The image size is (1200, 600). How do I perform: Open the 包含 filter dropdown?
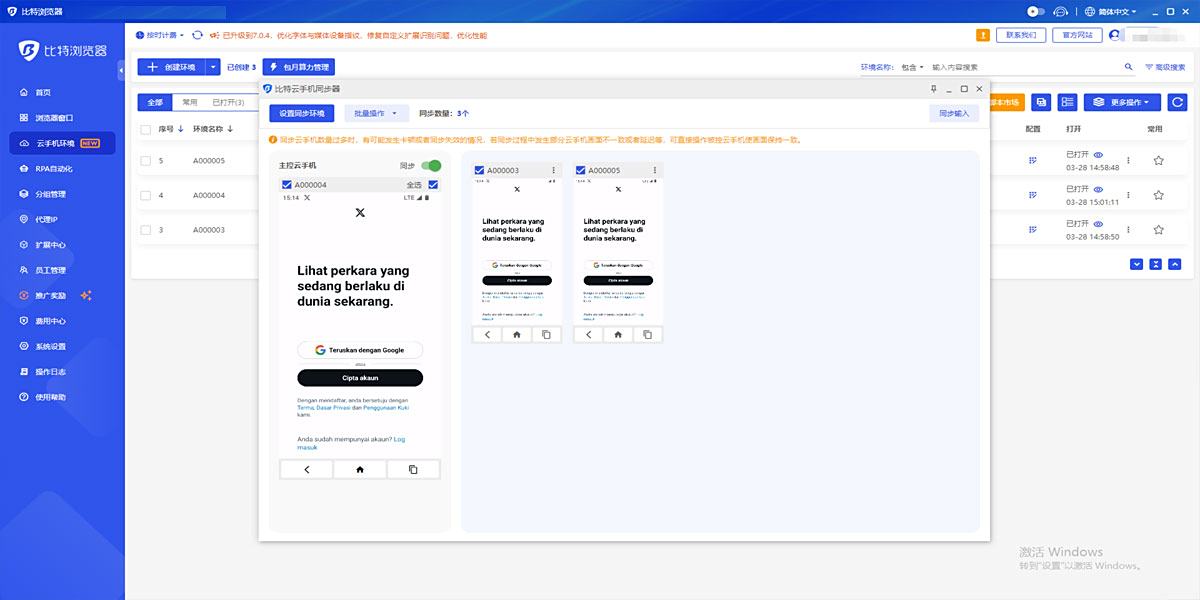point(912,67)
